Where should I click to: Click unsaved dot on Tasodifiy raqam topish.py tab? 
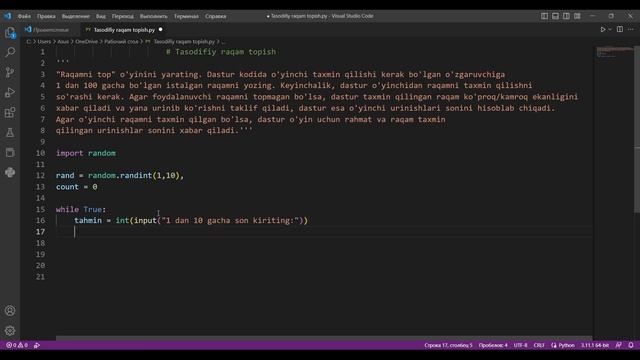click(x=160, y=29)
